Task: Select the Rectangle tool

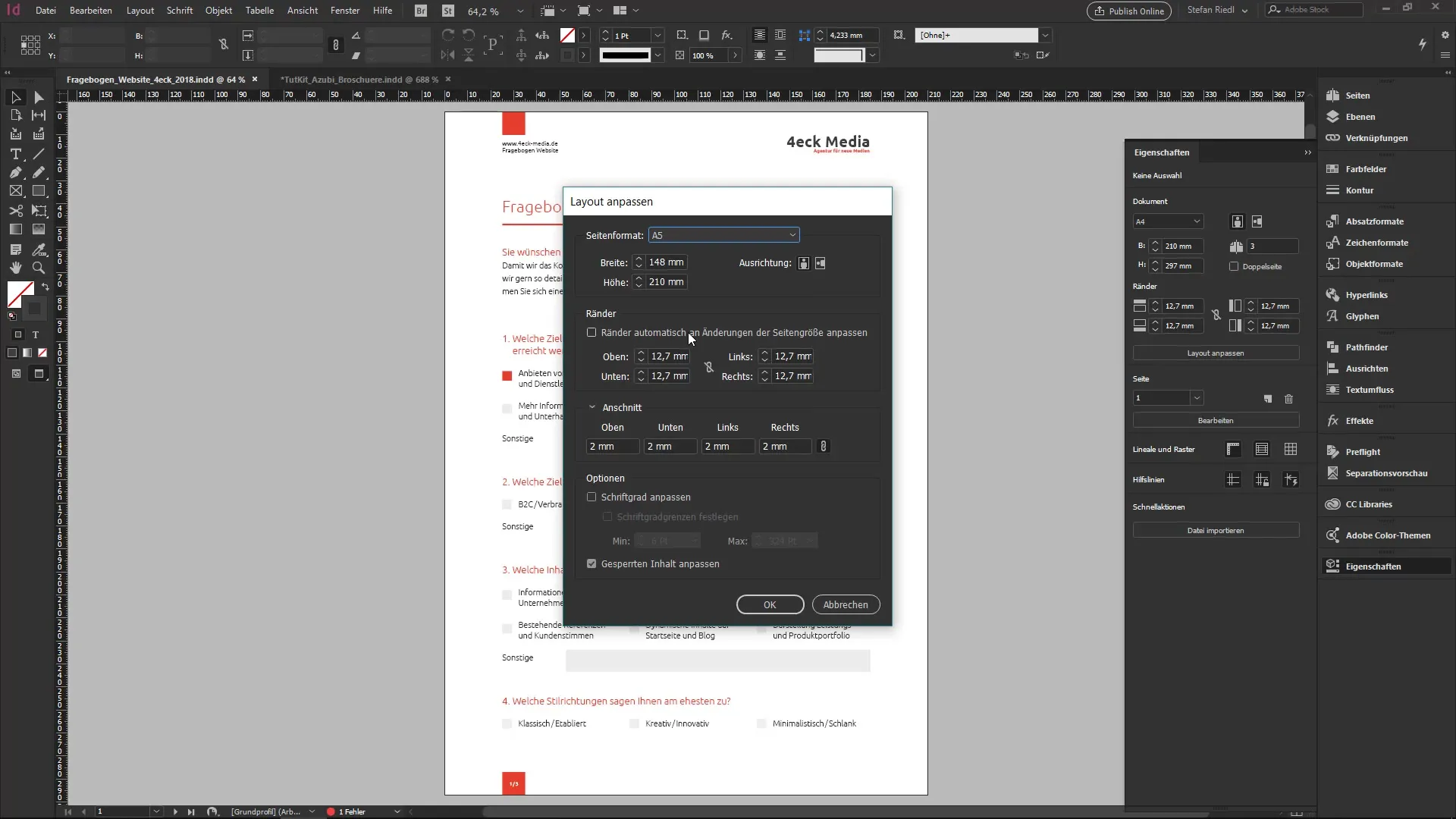Action: point(39,191)
